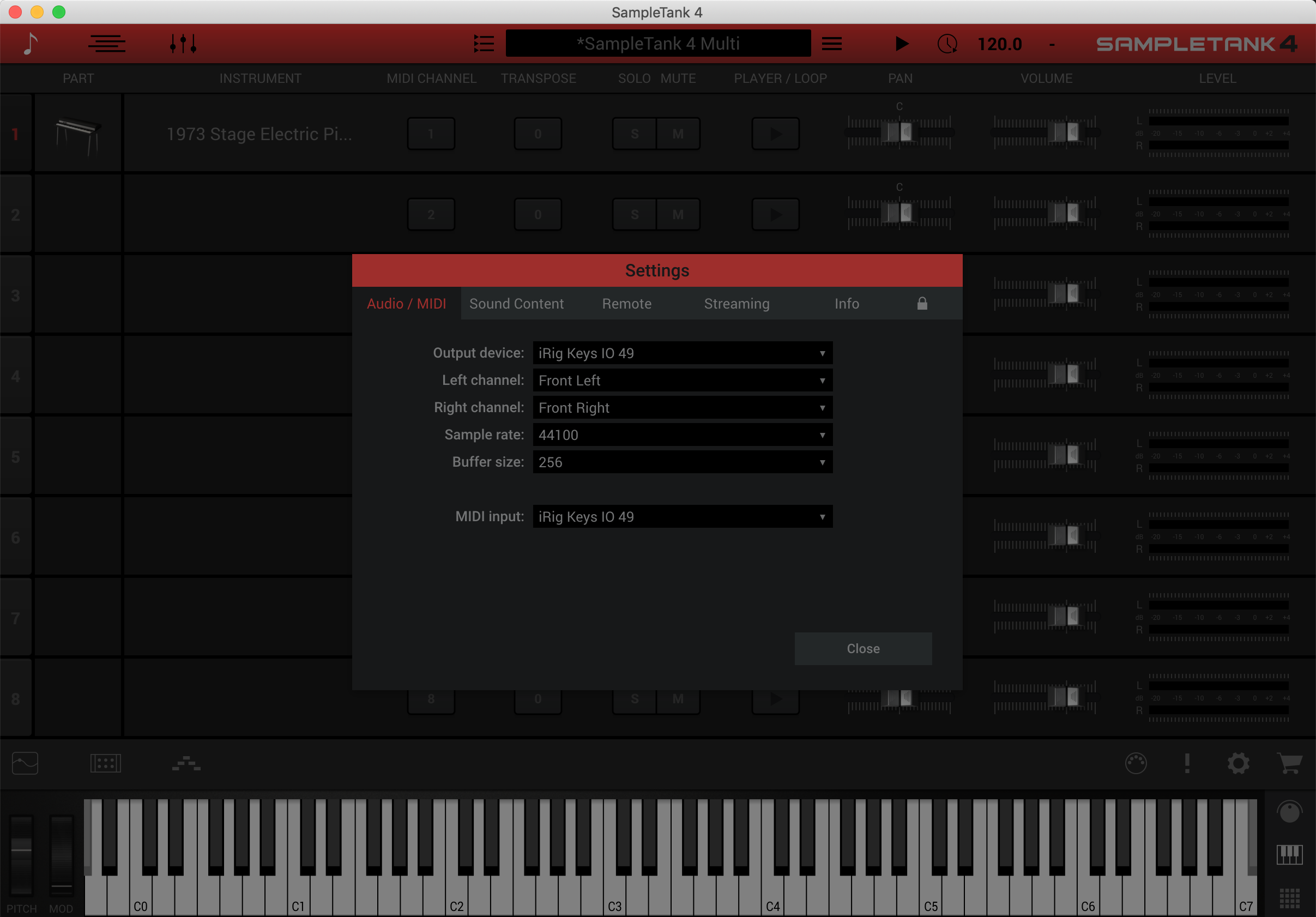
Task: Mute part 2 with the M button
Action: click(x=678, y=214)
